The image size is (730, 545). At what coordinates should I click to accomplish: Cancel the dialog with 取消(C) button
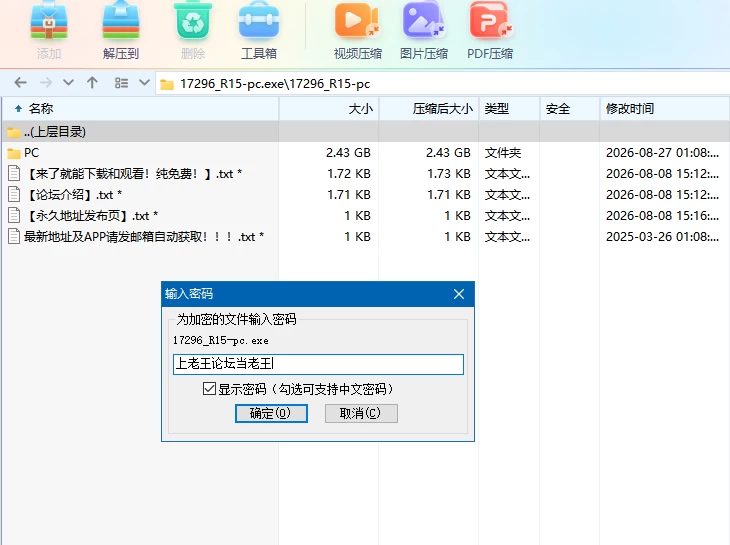(x=361, y=413)
